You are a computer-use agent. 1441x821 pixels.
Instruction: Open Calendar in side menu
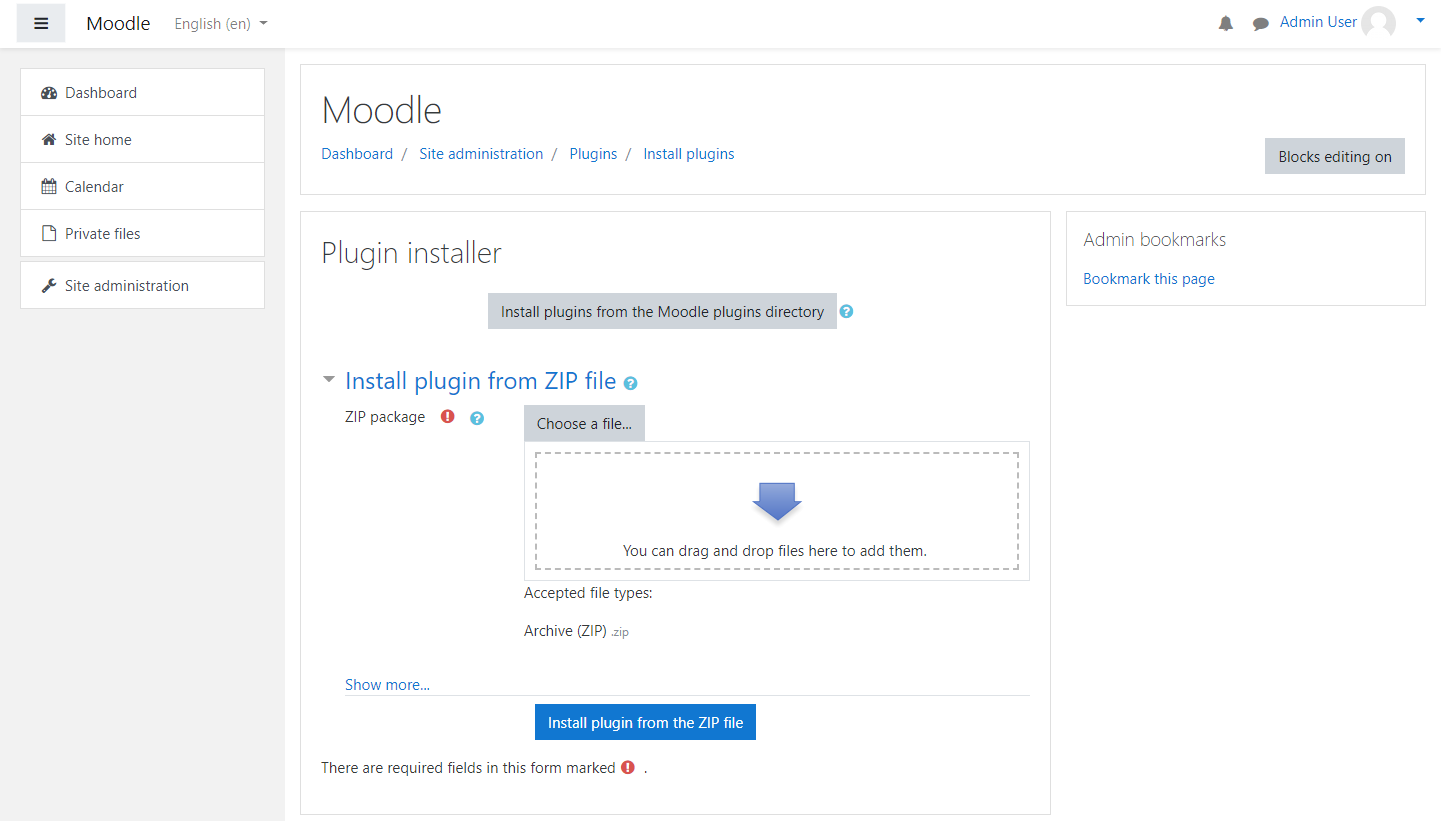142,186
